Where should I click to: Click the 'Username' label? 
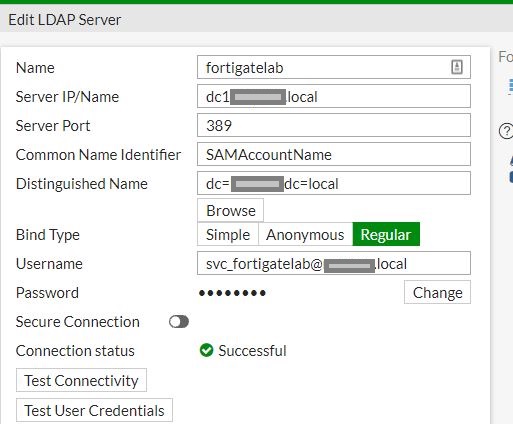49,264
